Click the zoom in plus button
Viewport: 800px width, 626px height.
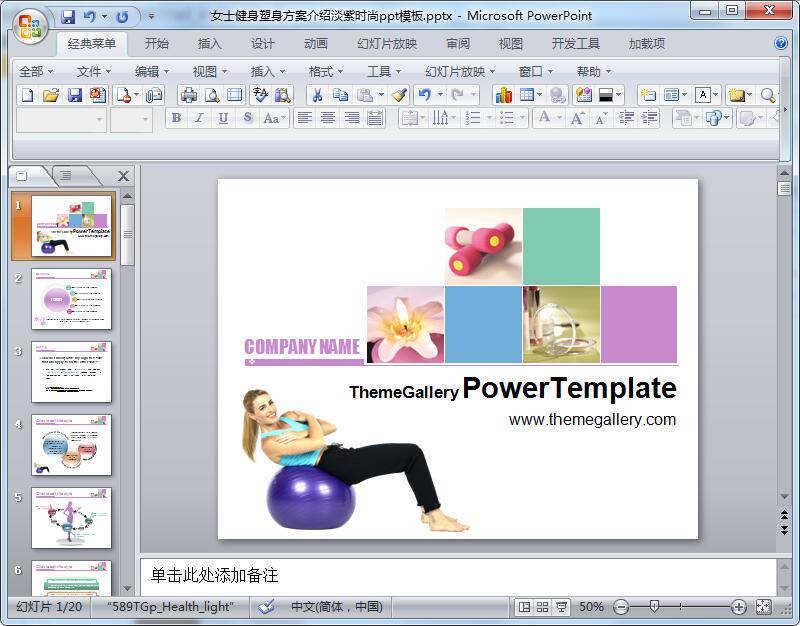pos(738,607)
